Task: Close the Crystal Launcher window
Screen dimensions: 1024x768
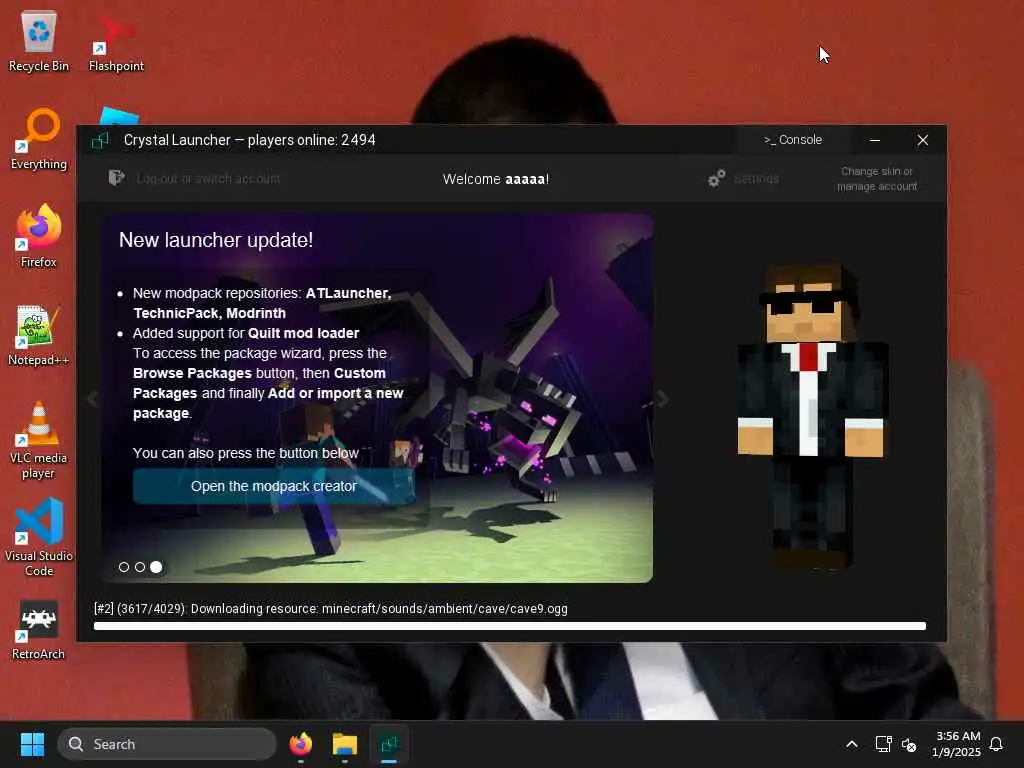Action: coord(923,140)
